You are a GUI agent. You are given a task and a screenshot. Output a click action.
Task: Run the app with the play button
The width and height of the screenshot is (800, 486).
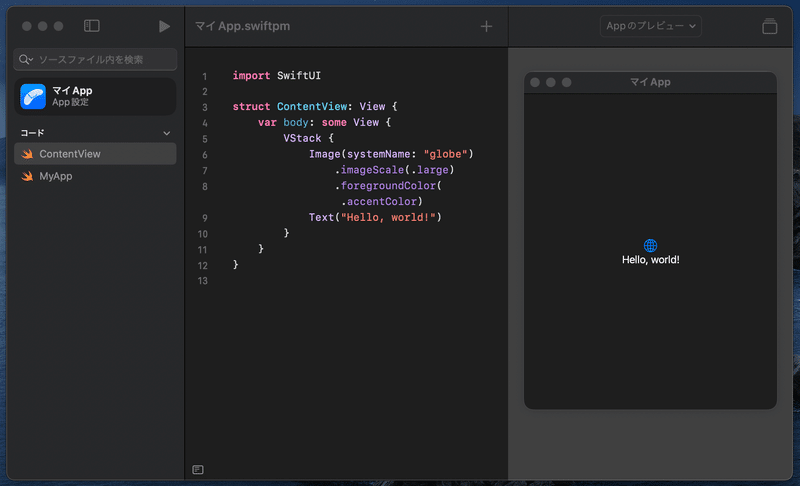pos(164,26)
